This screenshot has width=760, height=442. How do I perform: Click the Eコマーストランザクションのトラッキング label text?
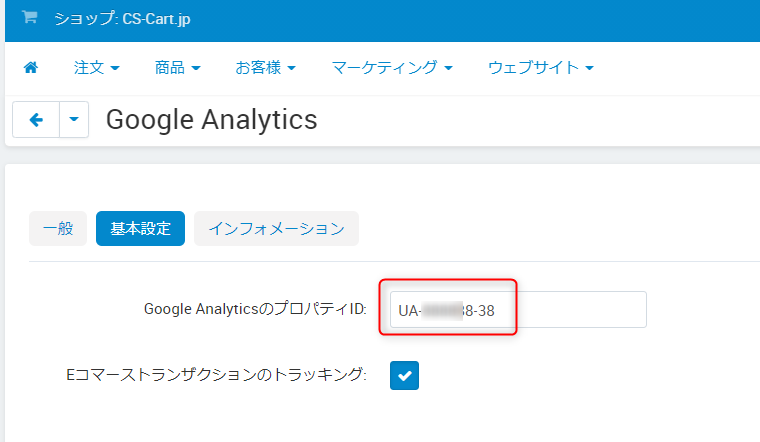(216, 375)
